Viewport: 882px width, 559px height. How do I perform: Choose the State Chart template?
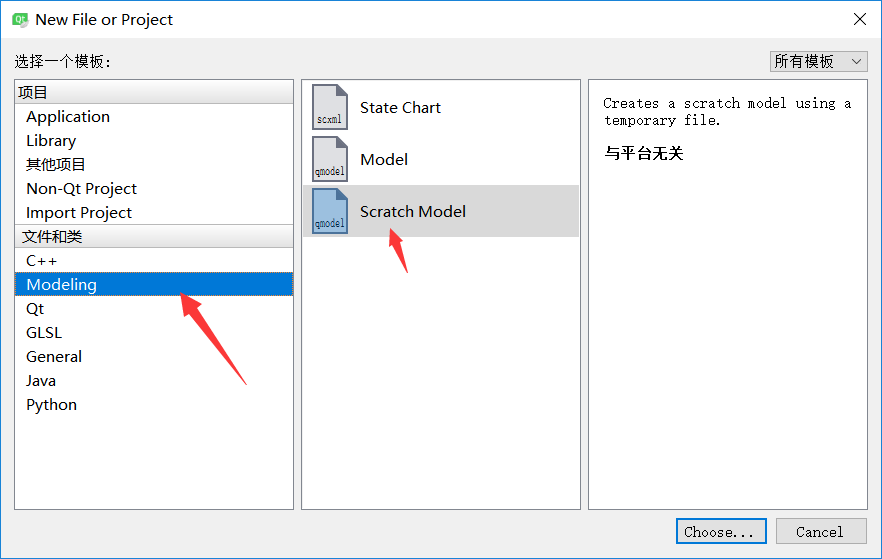tap(441, 107)
